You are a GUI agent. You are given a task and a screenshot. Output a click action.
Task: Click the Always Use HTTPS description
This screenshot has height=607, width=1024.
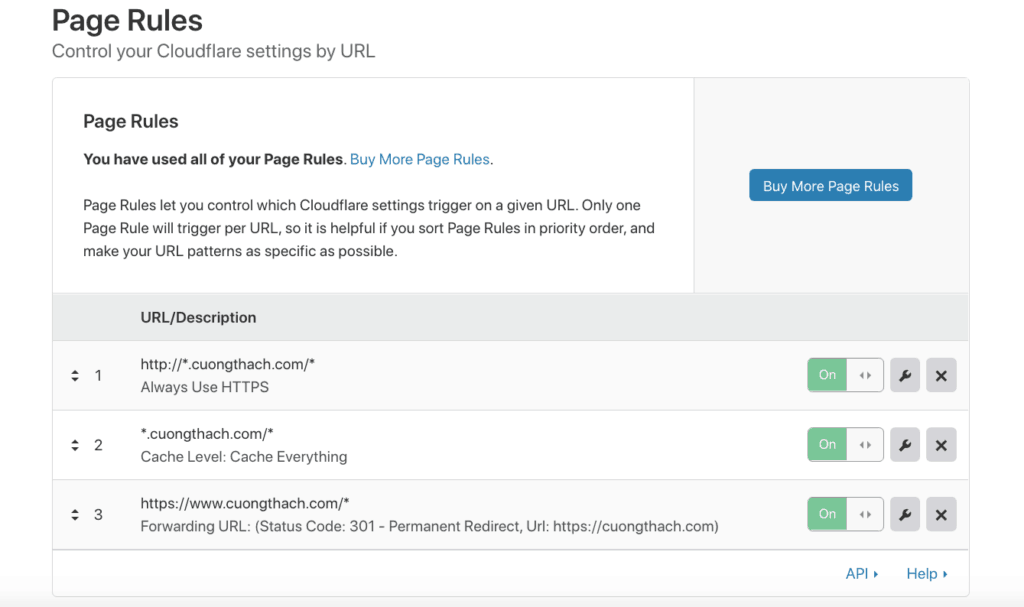click(204, 387)
